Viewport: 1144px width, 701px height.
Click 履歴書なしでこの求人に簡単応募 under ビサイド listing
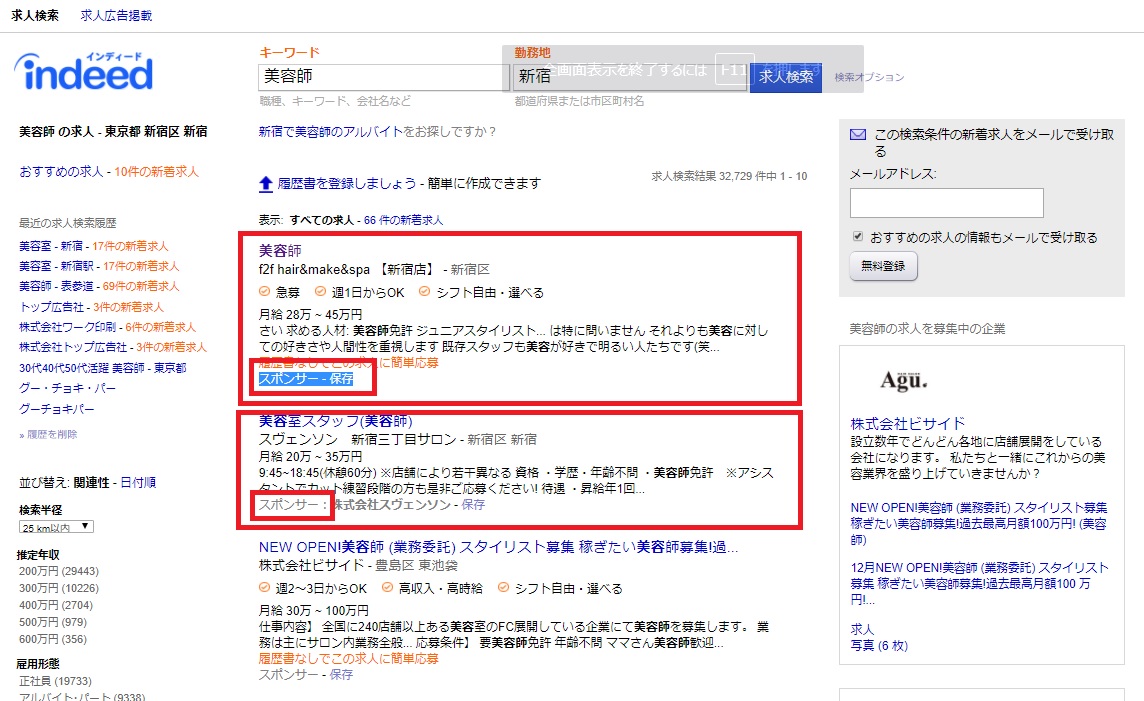tap(348, 659)
